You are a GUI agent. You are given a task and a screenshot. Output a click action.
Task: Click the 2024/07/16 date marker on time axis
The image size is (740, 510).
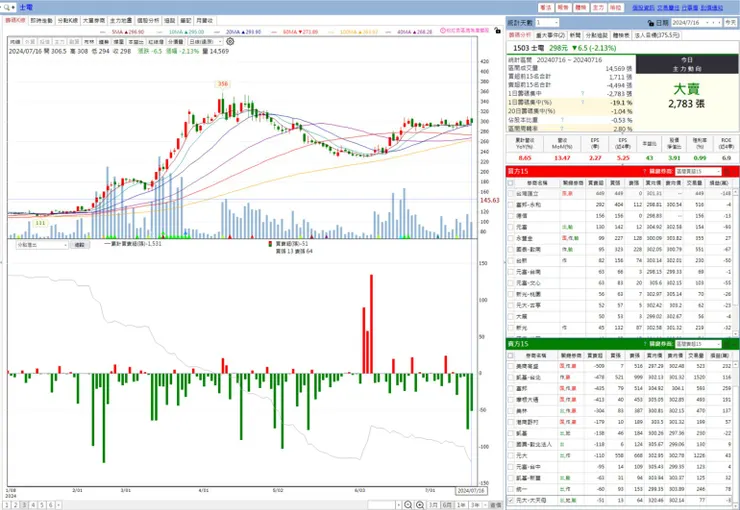[x=471, y=491]
